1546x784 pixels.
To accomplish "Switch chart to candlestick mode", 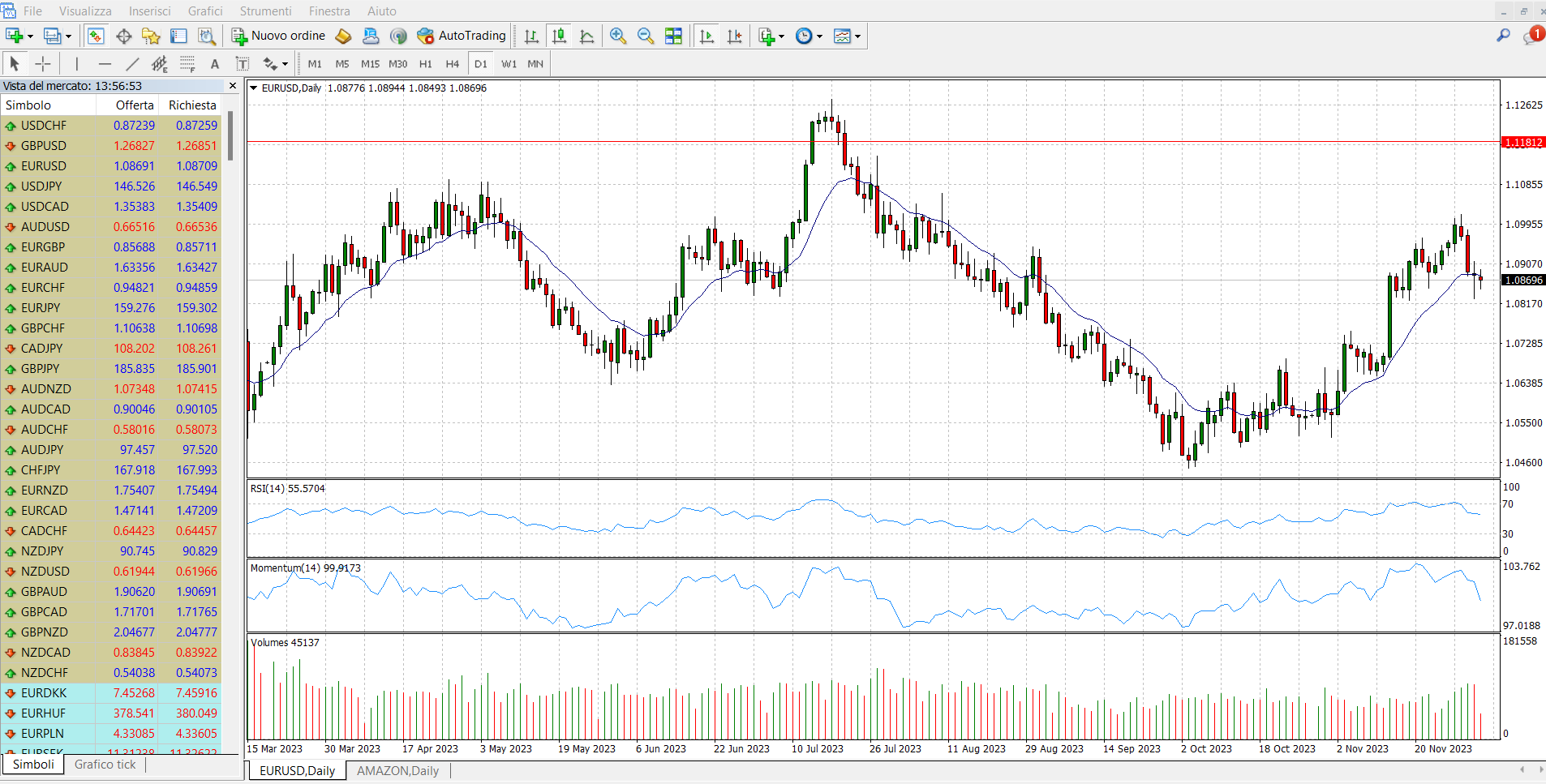I will [559, 36].
